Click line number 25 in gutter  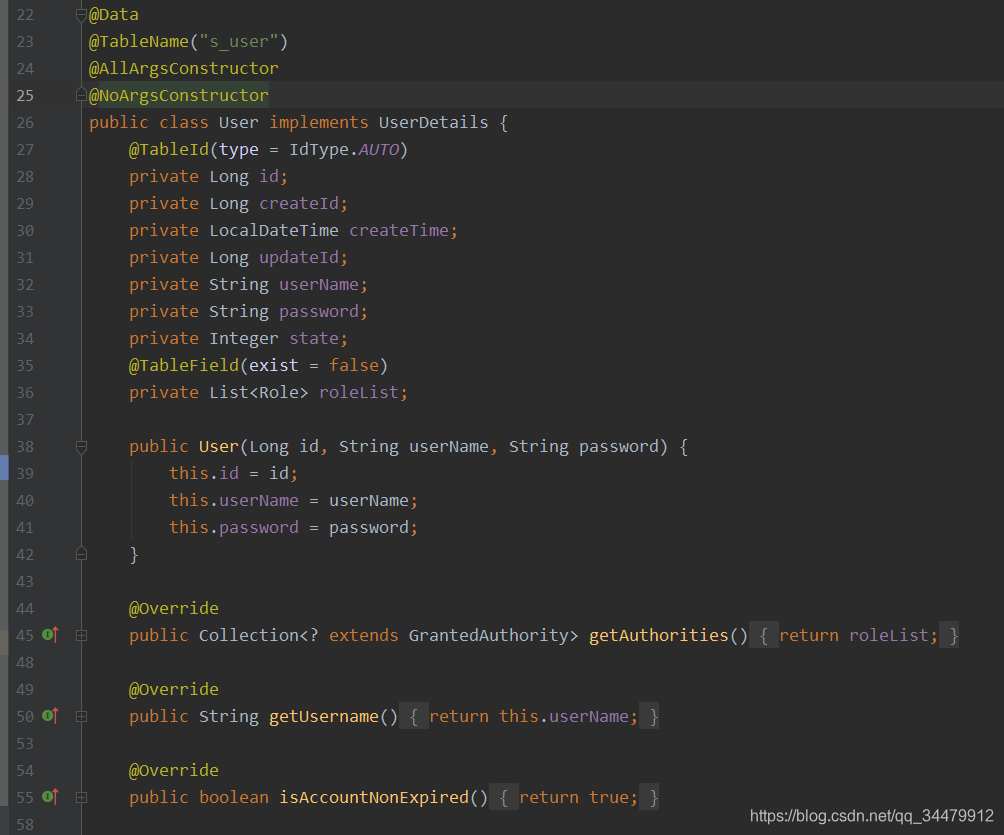(25, 95)
